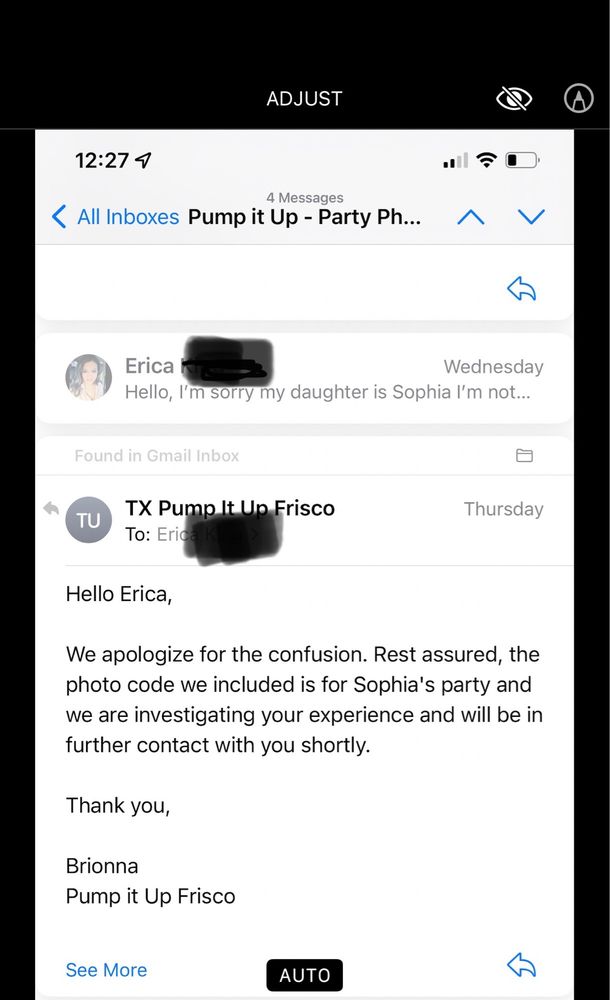Tap the TU sender avatar
610x1000 pixels.
[88, 521]
